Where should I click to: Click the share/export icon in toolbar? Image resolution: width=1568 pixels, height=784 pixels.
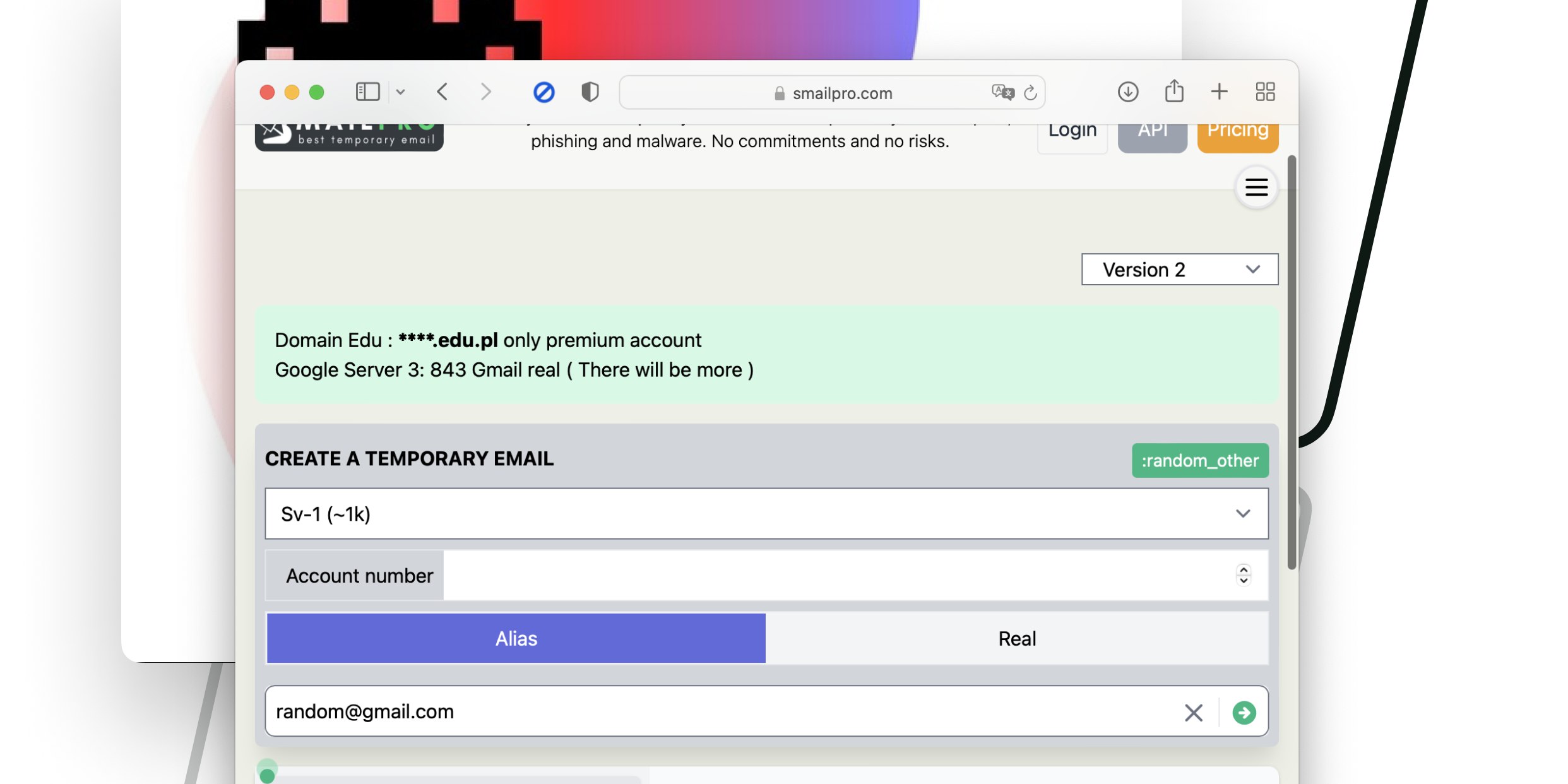pos(1174,92)
